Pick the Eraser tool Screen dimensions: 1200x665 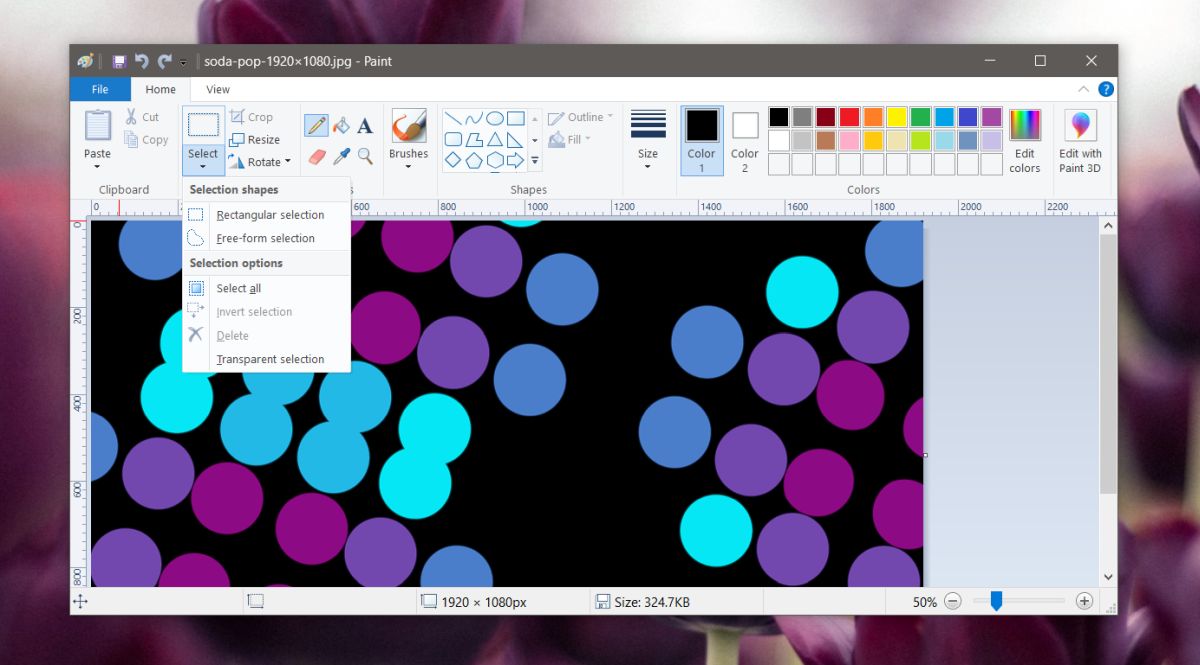[x=316, y=156]
